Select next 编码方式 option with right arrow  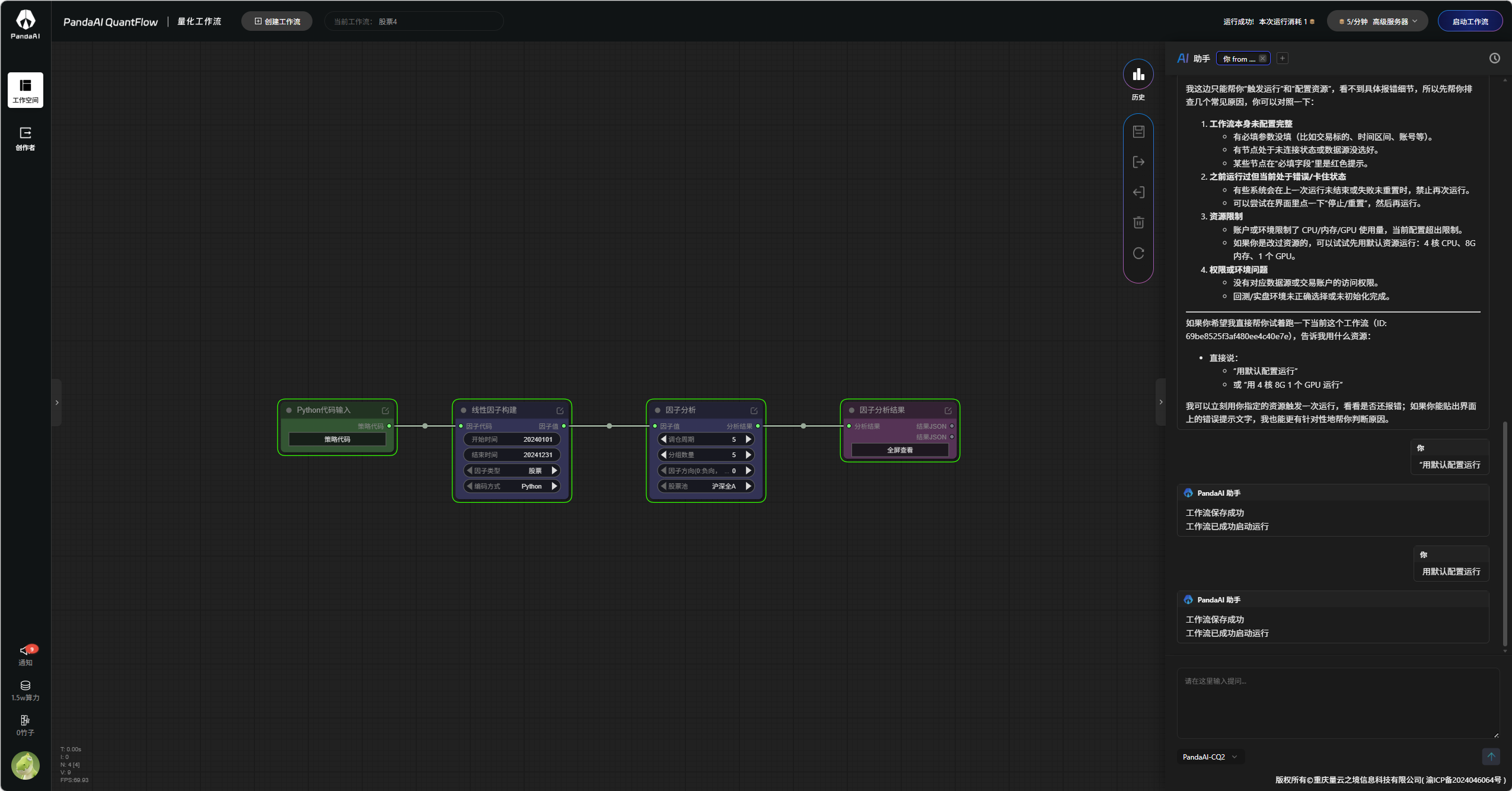coord(554,486)
